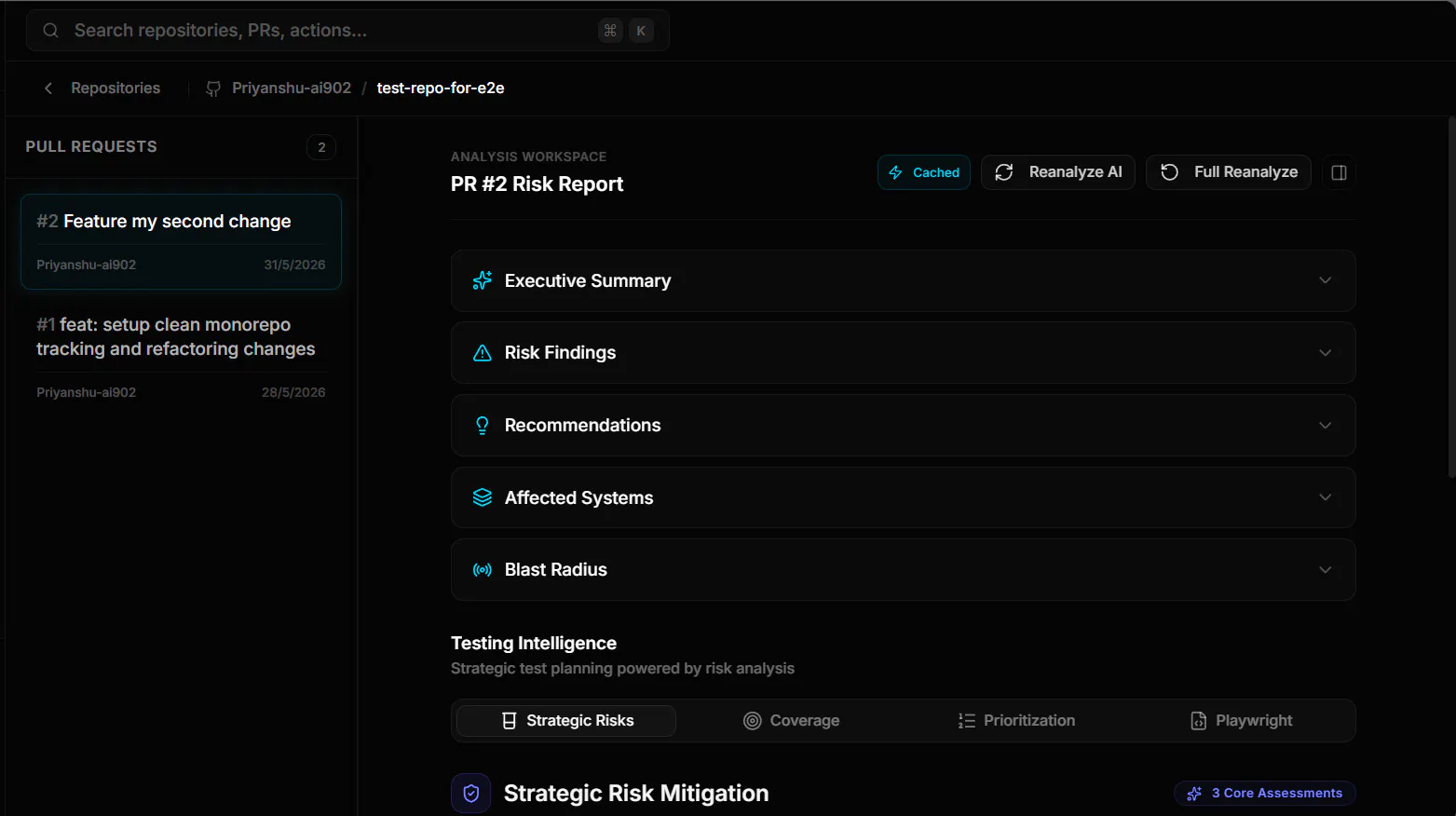Image resolution: width=1456 pixels, height=816 pixels.
Task: Click PR #2 Risk Report heading
Action: (x=537, y=184)
